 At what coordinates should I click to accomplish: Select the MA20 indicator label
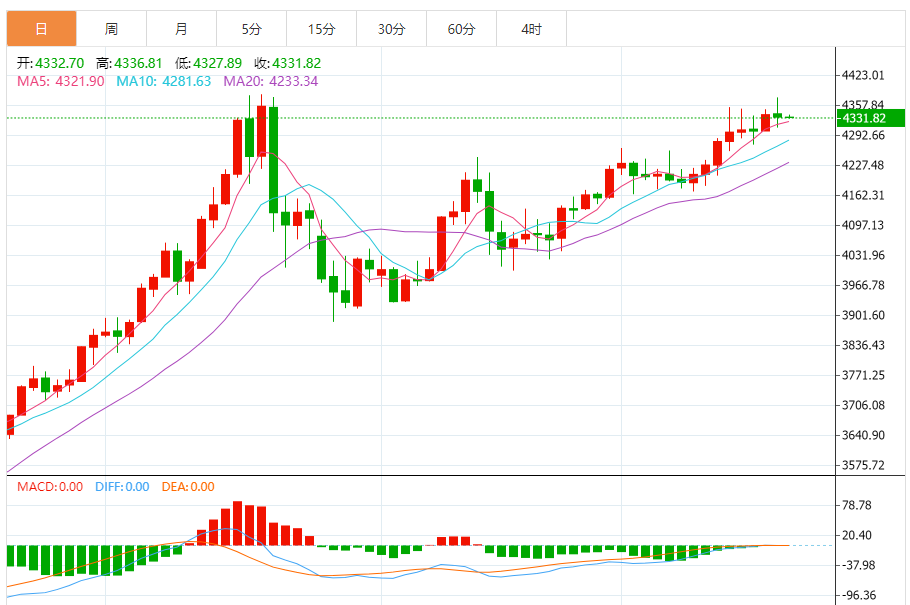click(x=270, y=81)
